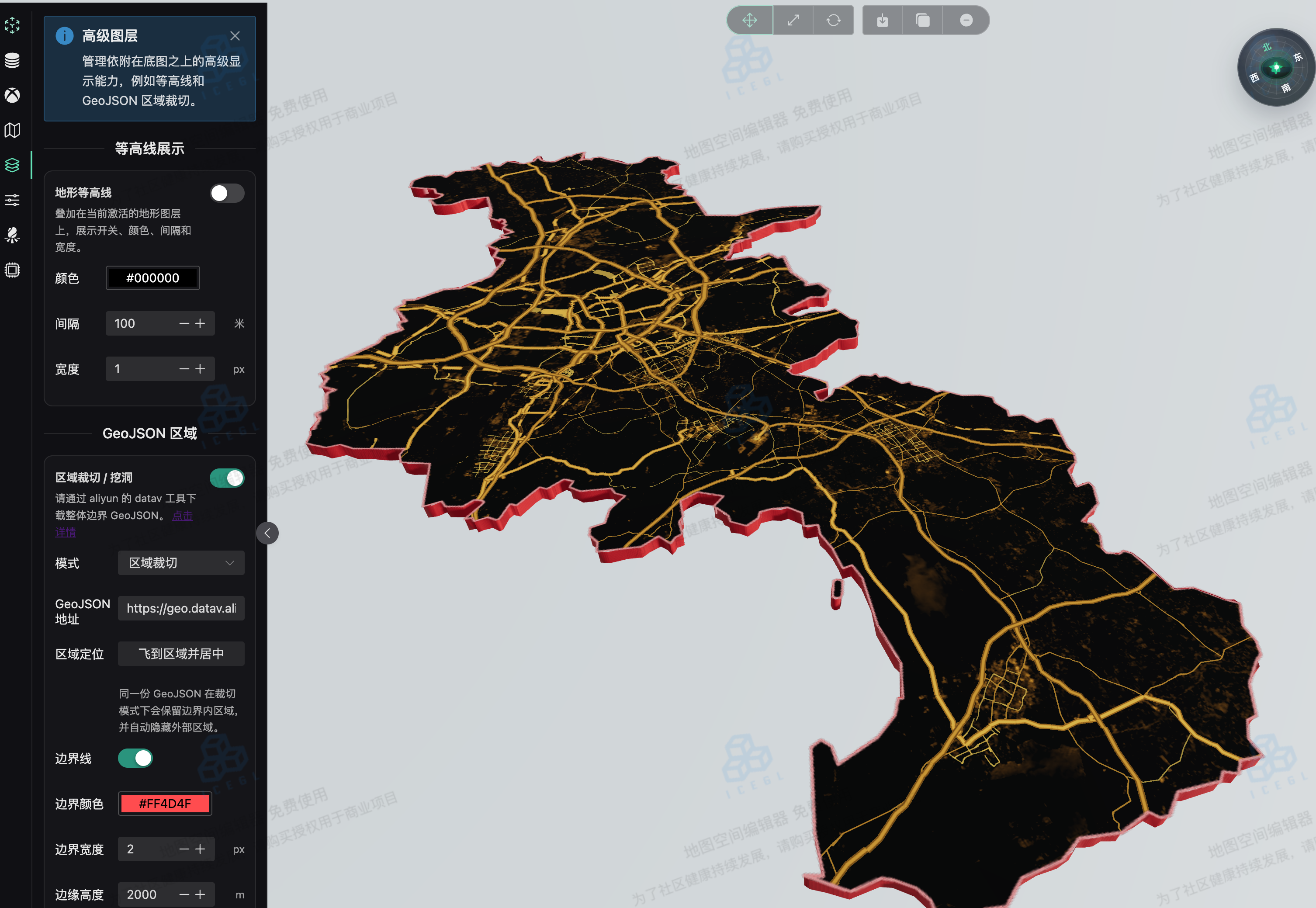Open the 边界颜色 #FF4D4F color swatch
The width and height of the screenshot is (1316, 908).
(165, 803)
